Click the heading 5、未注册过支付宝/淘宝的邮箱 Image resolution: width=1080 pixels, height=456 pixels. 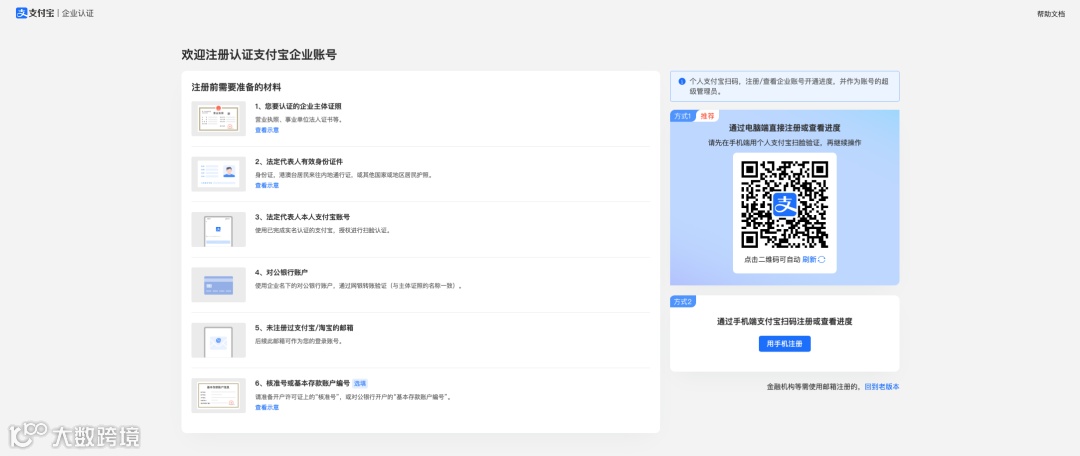(304, 328)
